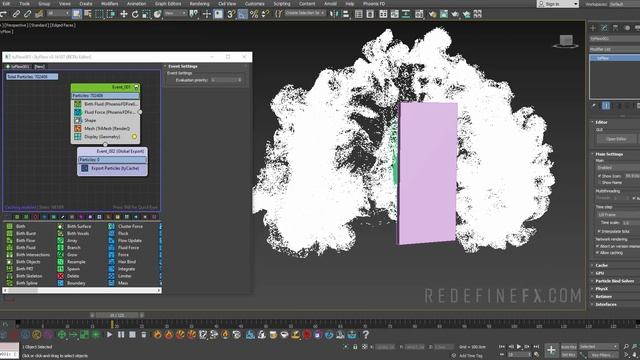This screenshot has width=640, height=360.
Task: Click the help question mark icon in Phoenix toolbar
Action: tap(366, 335)
